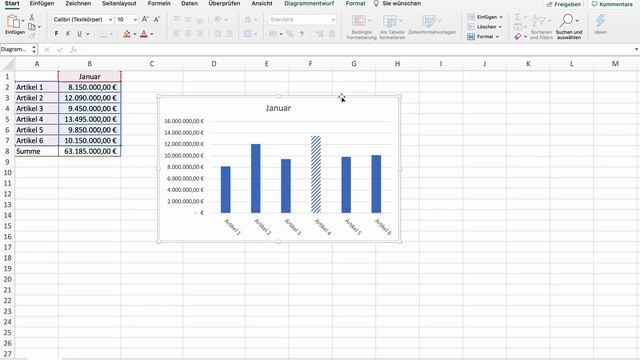The image size is (640, 360).
Task: Open the font color dropdown arrow
Action: (152, 34)
